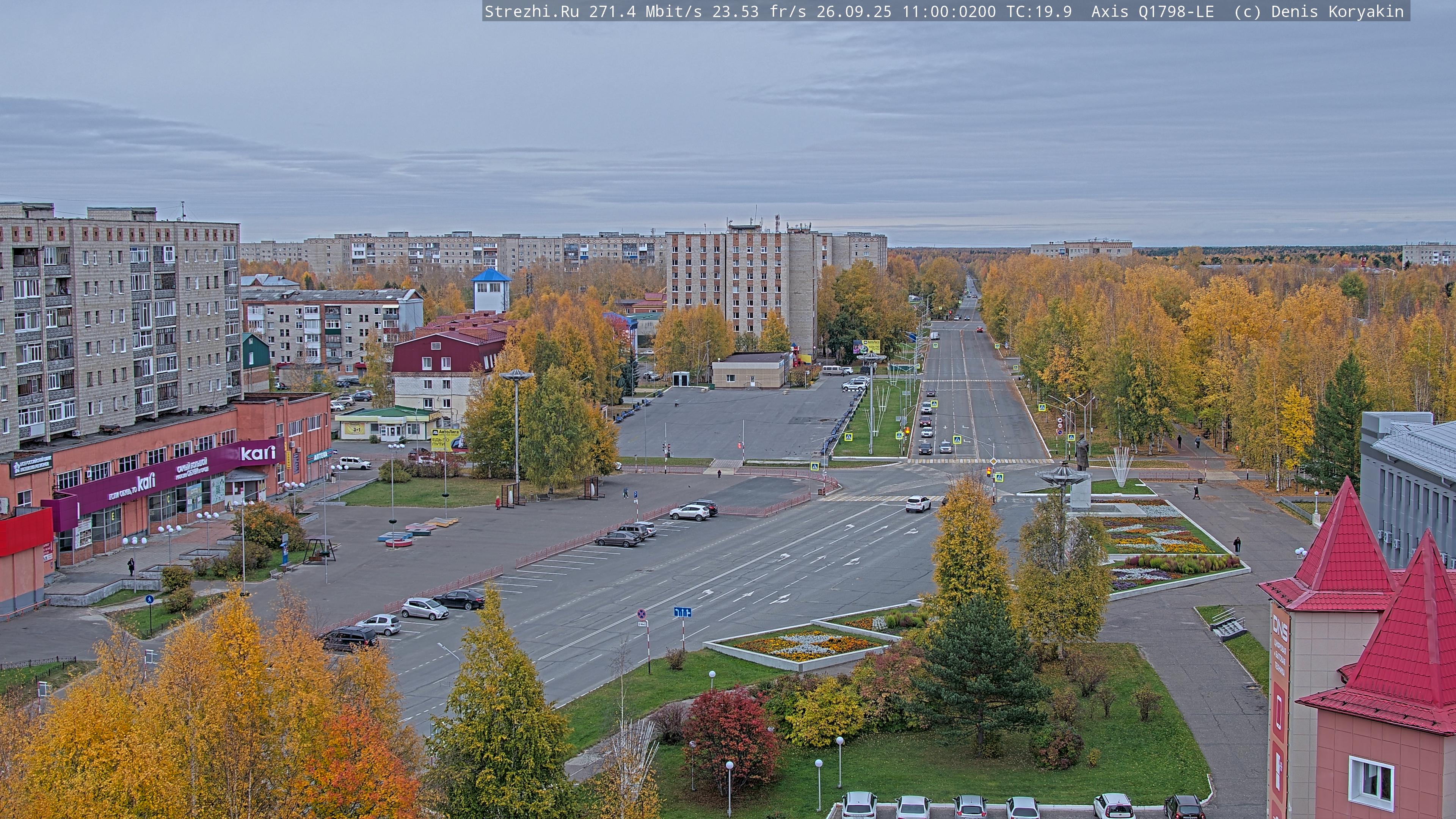Click the no-stopping road sign near lawn
This screenshot has width=1456, height=819.
[x=642, y=613]
